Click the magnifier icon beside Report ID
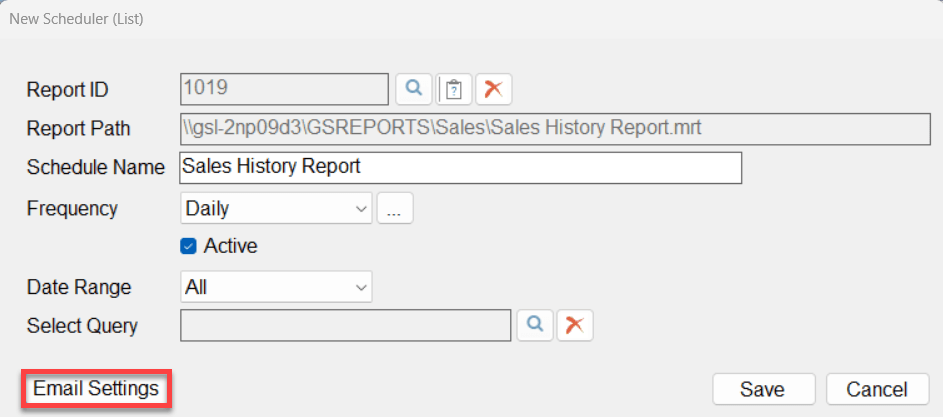 click(412, 89)
